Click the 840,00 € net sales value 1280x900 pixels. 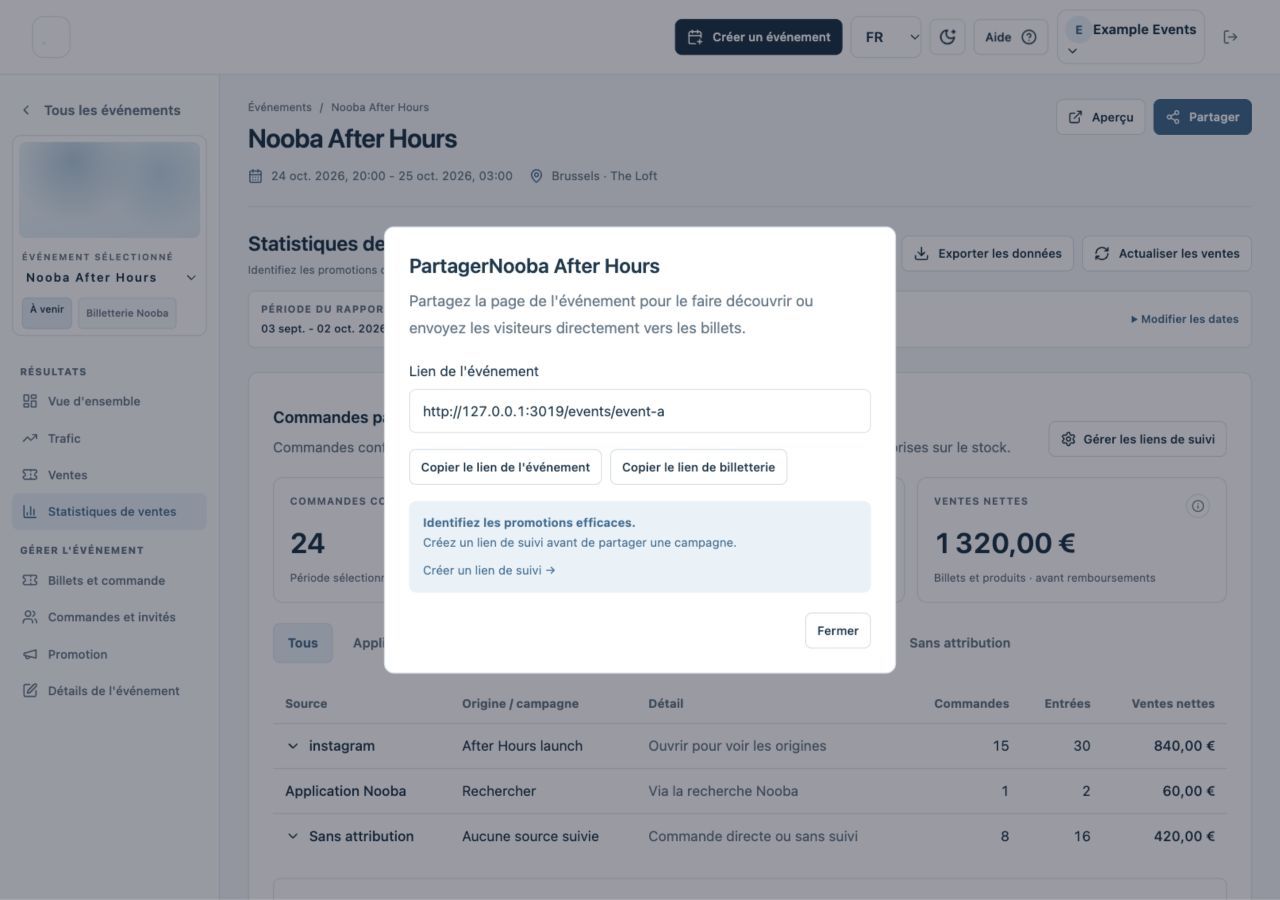(x=1184, y=746)
